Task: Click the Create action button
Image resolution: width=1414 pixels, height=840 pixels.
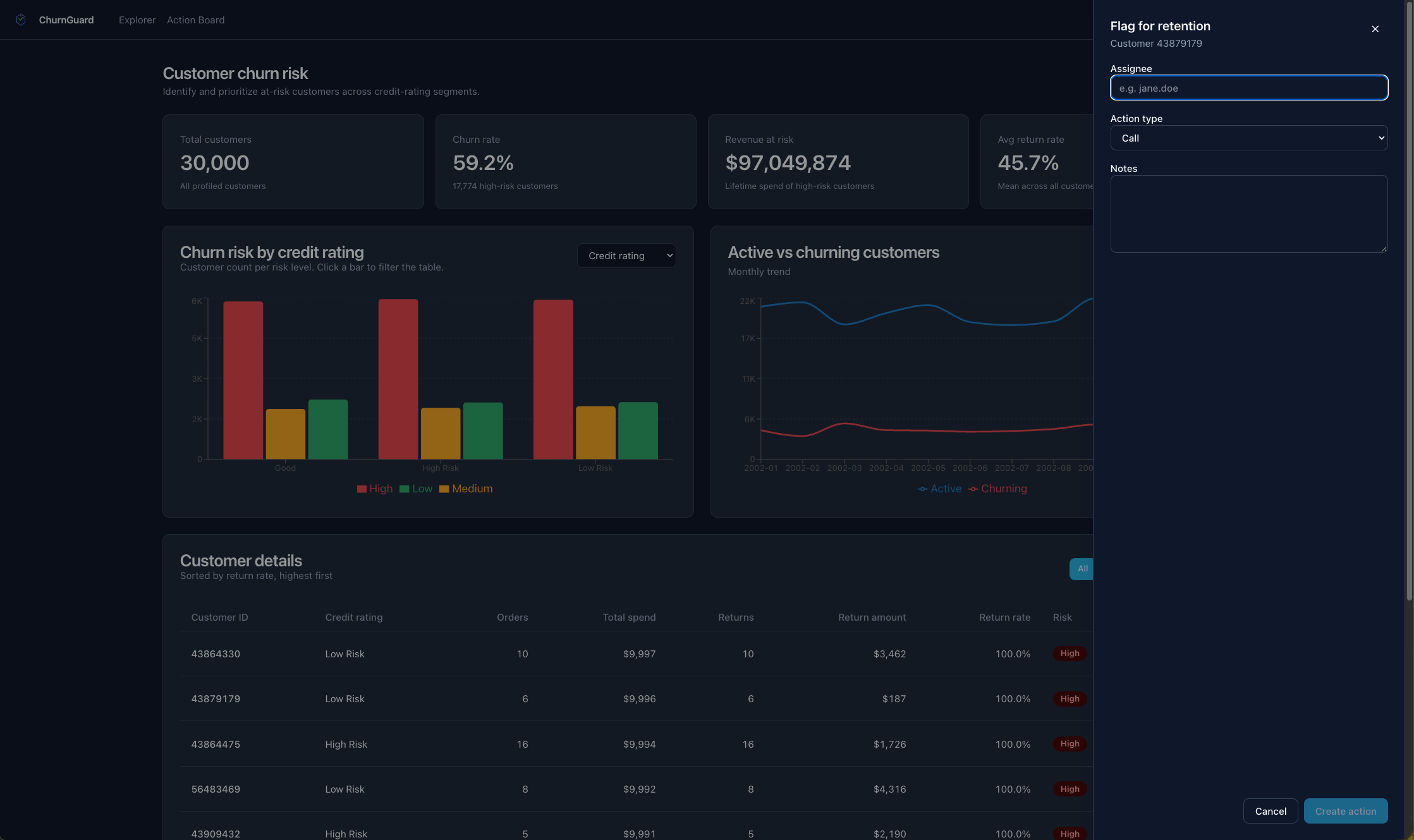Action: tap(1346, 811)
